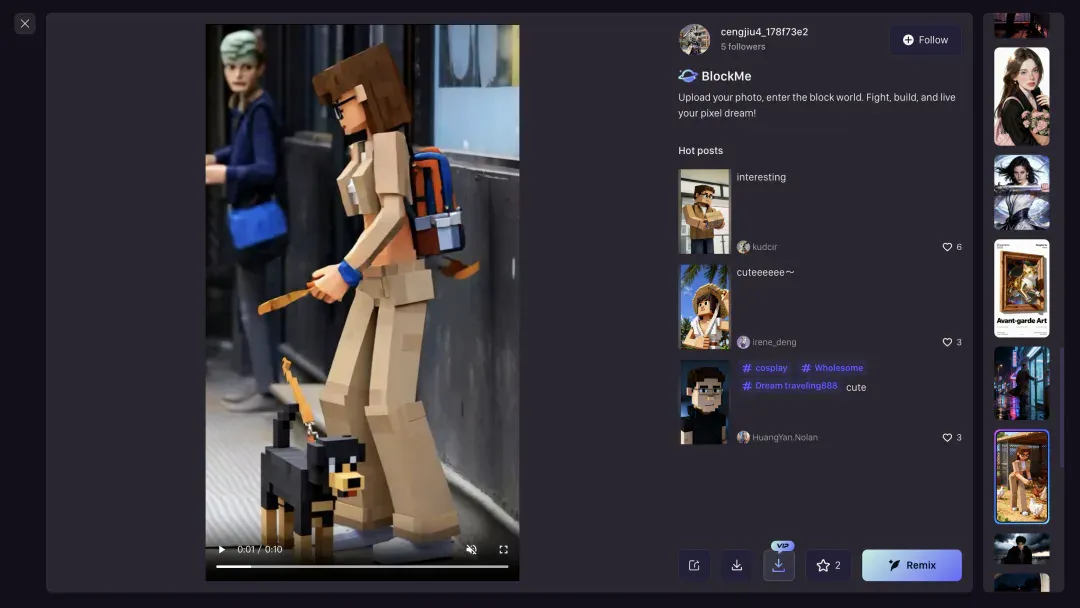Open the woman with flowers thumbnail
The image size is (1080, 608).
(1021, 96)
